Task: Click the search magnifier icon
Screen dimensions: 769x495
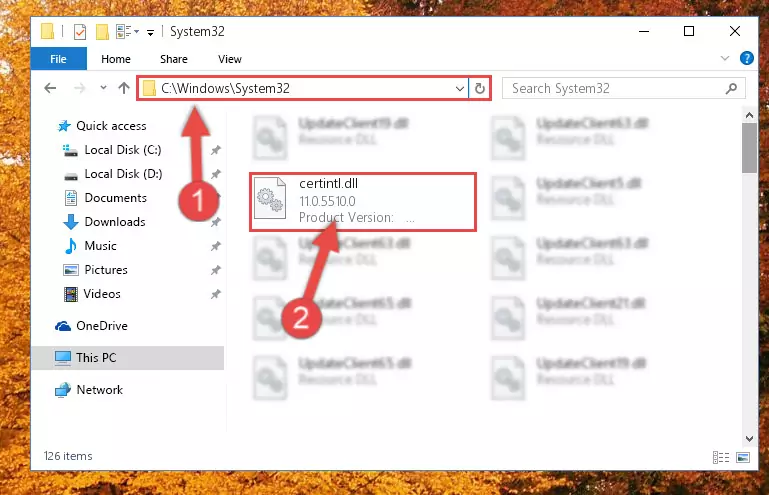Action: point(731,88)
